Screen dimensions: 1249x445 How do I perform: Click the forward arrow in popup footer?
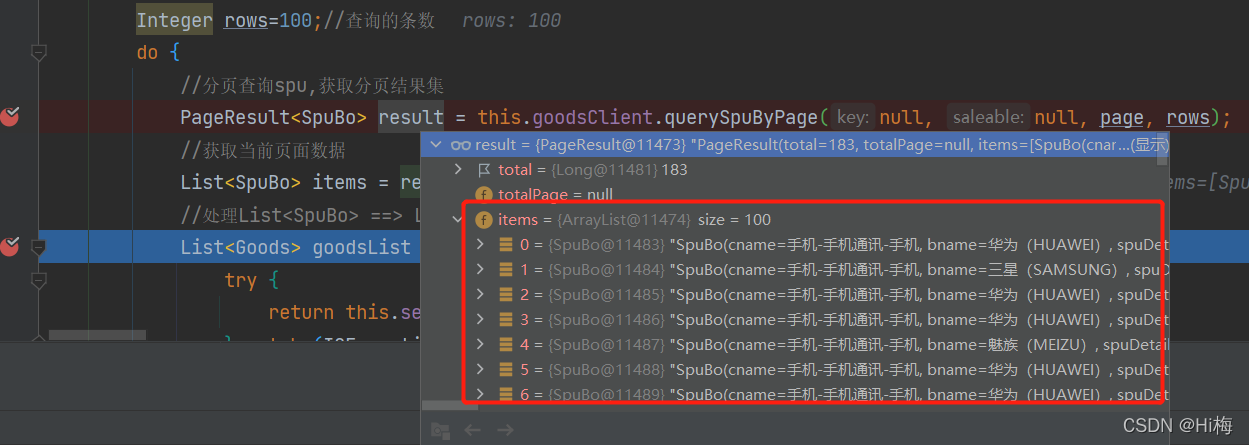(x=505, y=430)
